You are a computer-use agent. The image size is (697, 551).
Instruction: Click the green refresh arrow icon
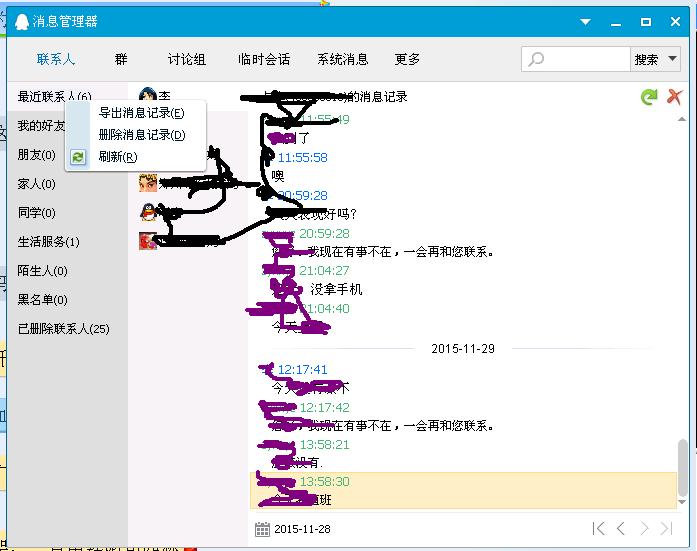click(x=649, y=96)
